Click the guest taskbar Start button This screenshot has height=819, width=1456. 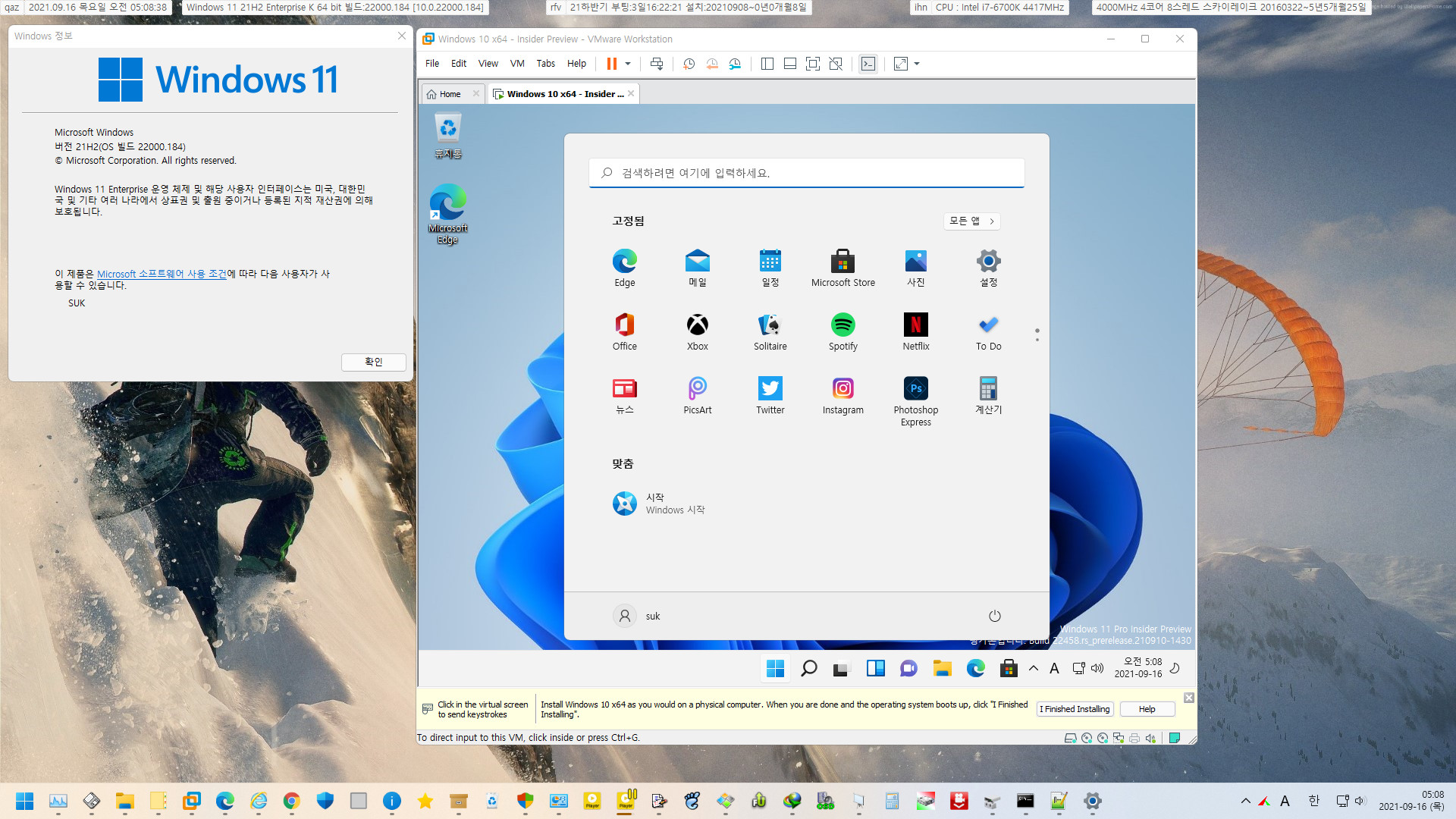775,668
